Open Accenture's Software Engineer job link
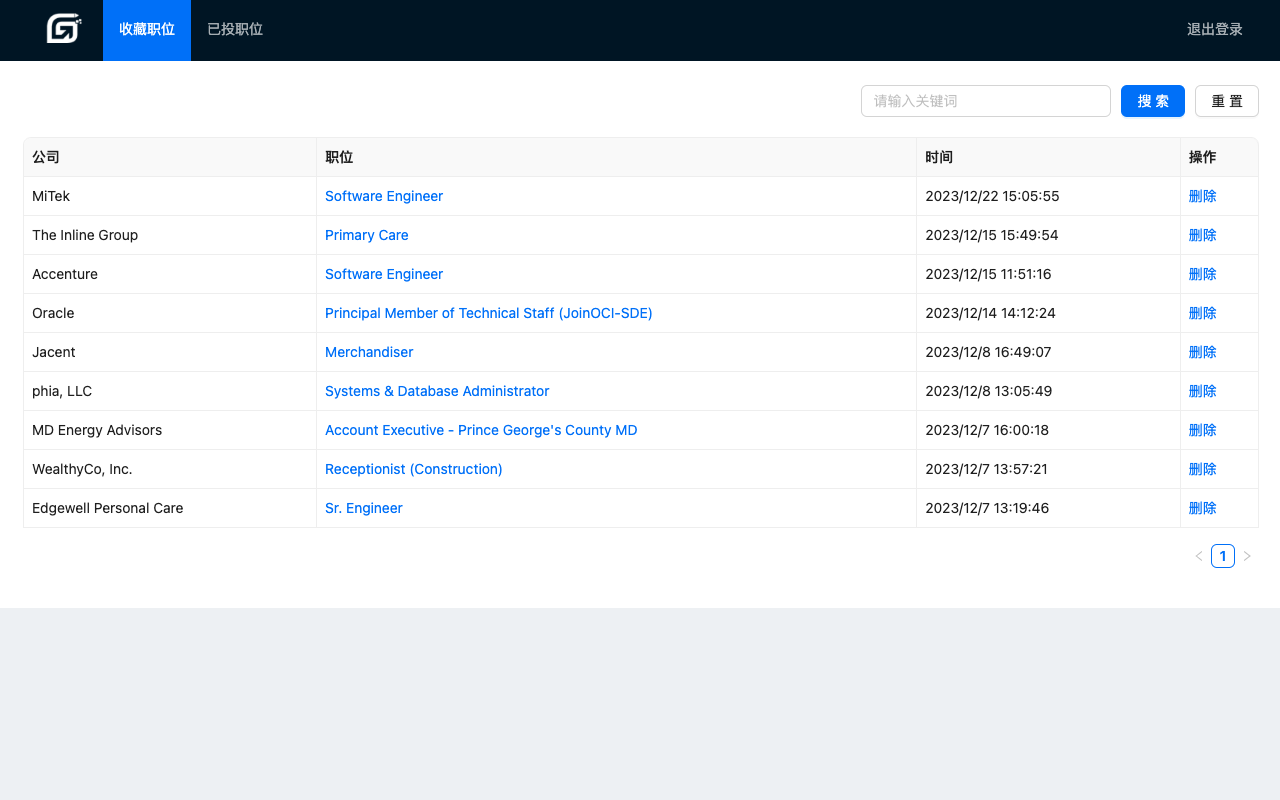The height and width of the screenshot is (800, 1280). tap(384, 274)
